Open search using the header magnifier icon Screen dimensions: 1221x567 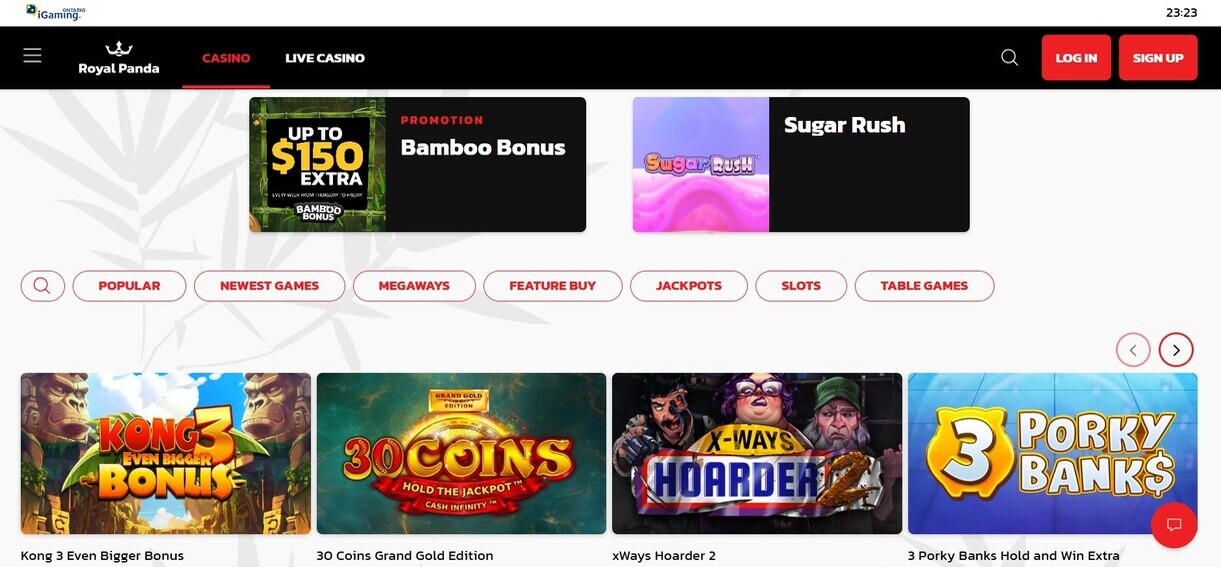click(x=1010, y=58)
